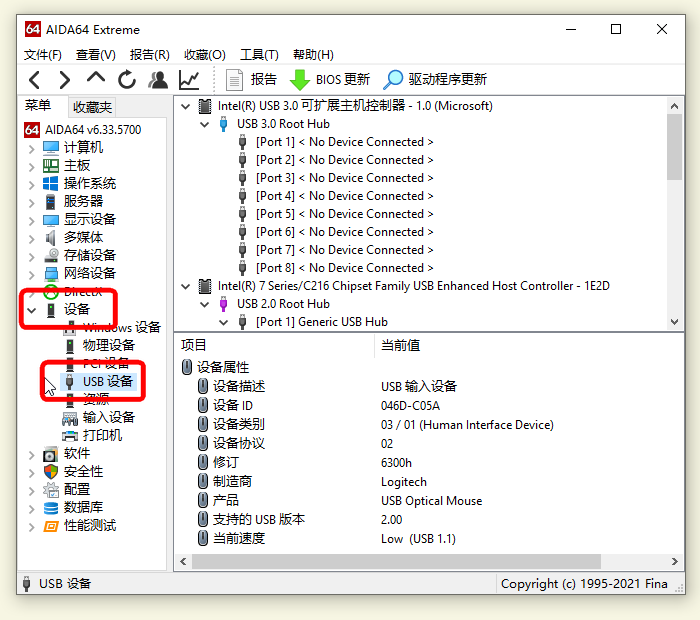The image size is (700, 620).
Task: Expand the 显示设备 tree node
Action: [x=31, y=221]
